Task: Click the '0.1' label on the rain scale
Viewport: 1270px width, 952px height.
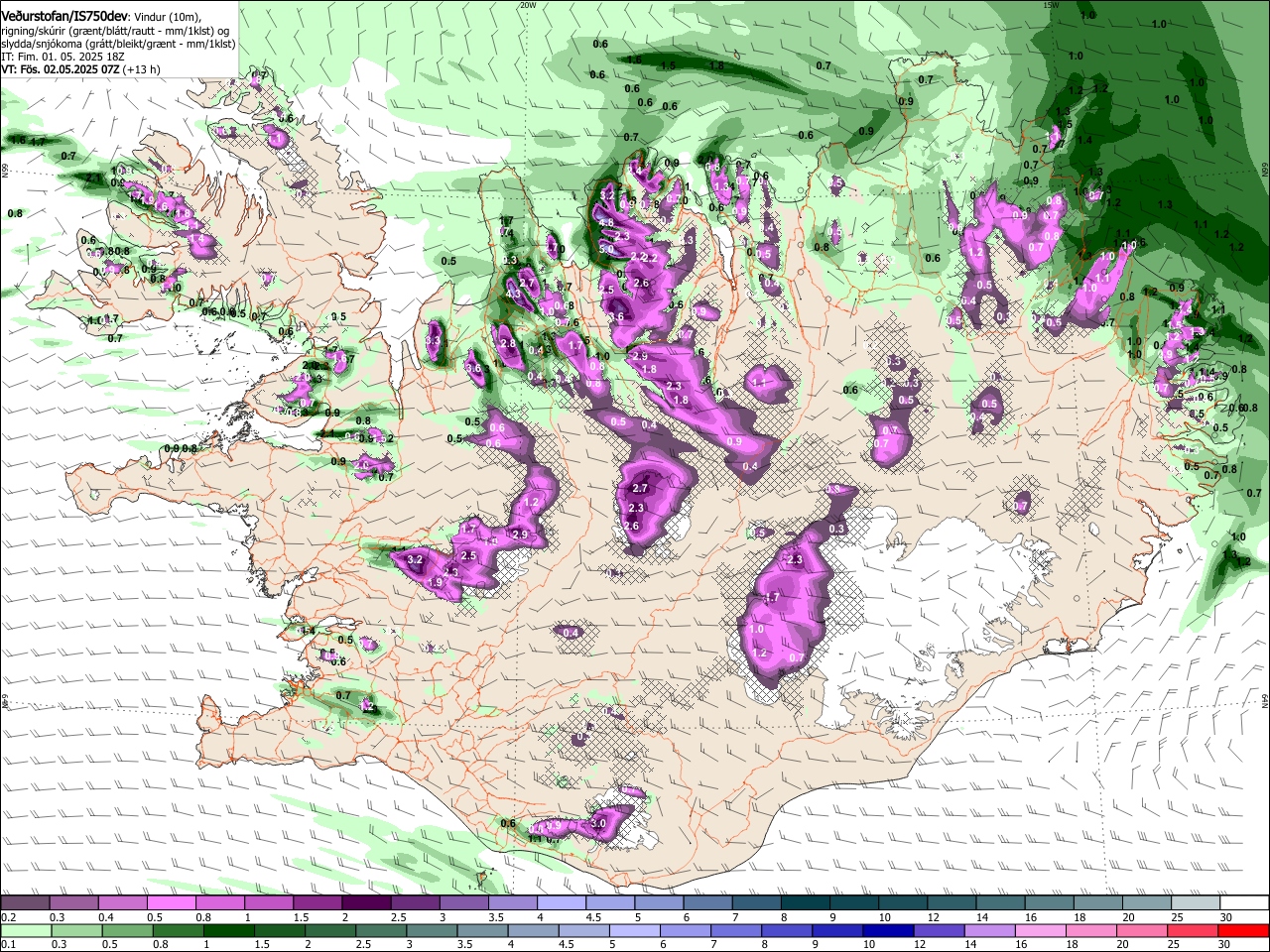Action: point(9,944)
